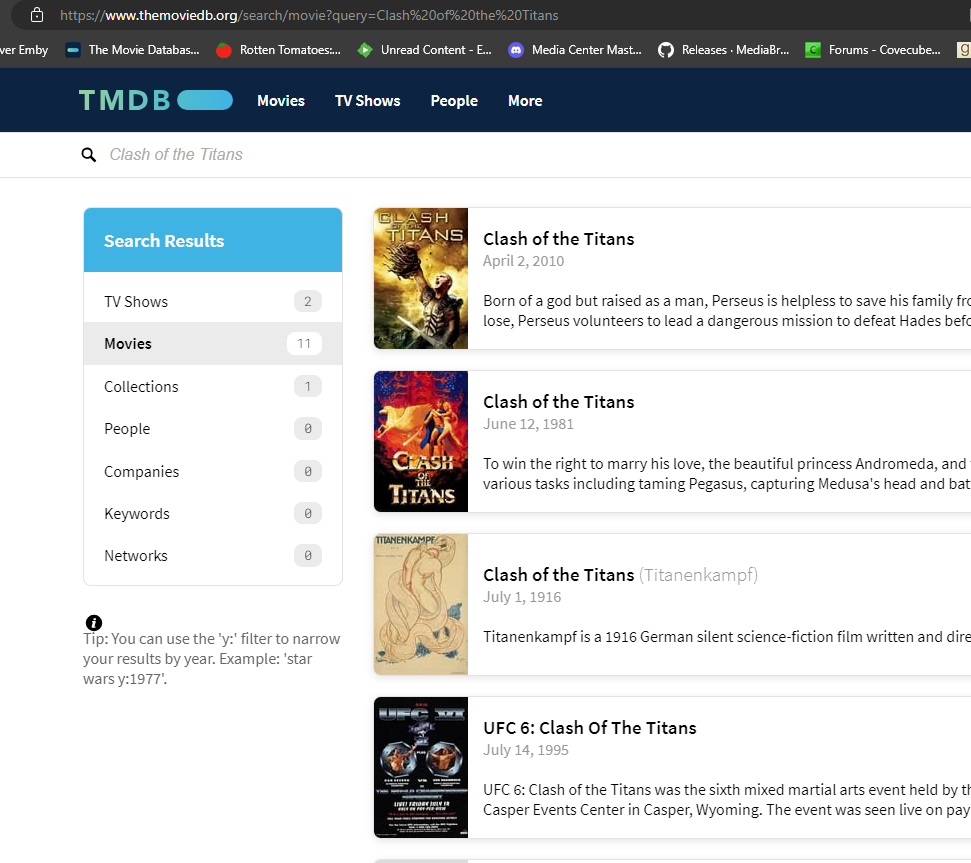Select People results category

pyautogui.click(x=213, y=428)
